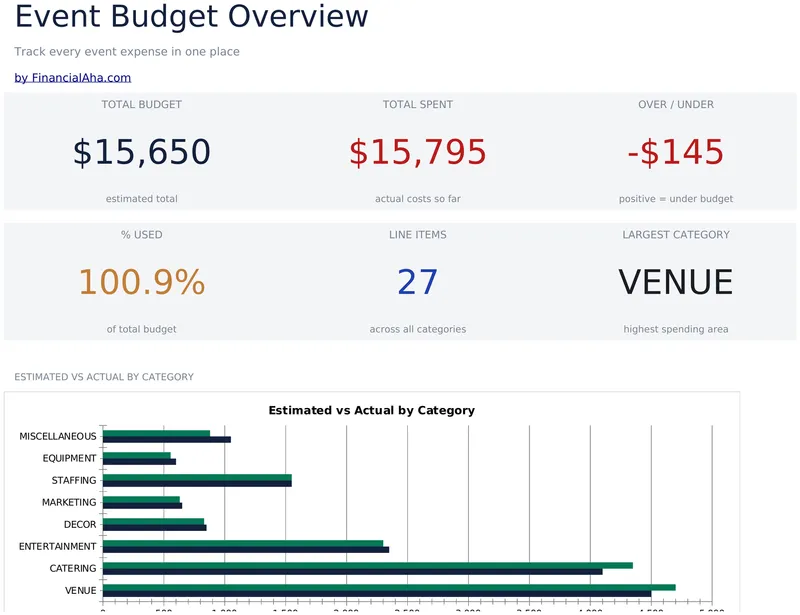Click the navy EQUIPMENT bar
This screenshot has width=800, height=615.
tap(139, 462)
